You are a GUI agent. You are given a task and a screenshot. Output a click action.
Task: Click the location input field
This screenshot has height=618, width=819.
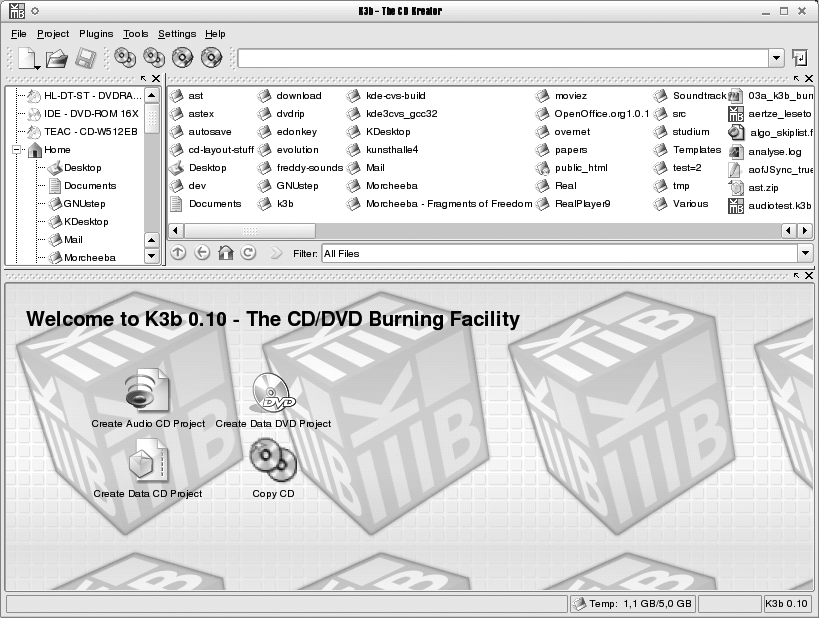[503, 58]
